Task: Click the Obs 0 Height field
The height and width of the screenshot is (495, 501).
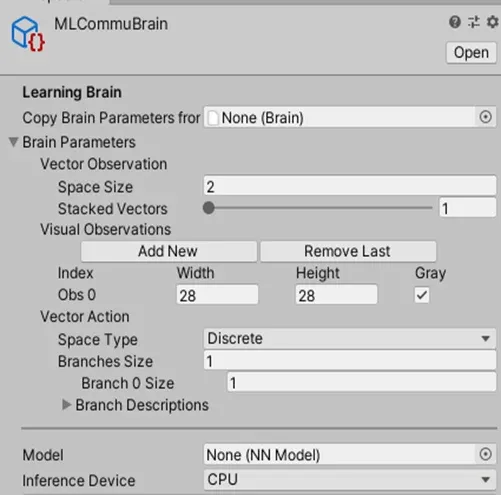Action: [x=336, y=295]
